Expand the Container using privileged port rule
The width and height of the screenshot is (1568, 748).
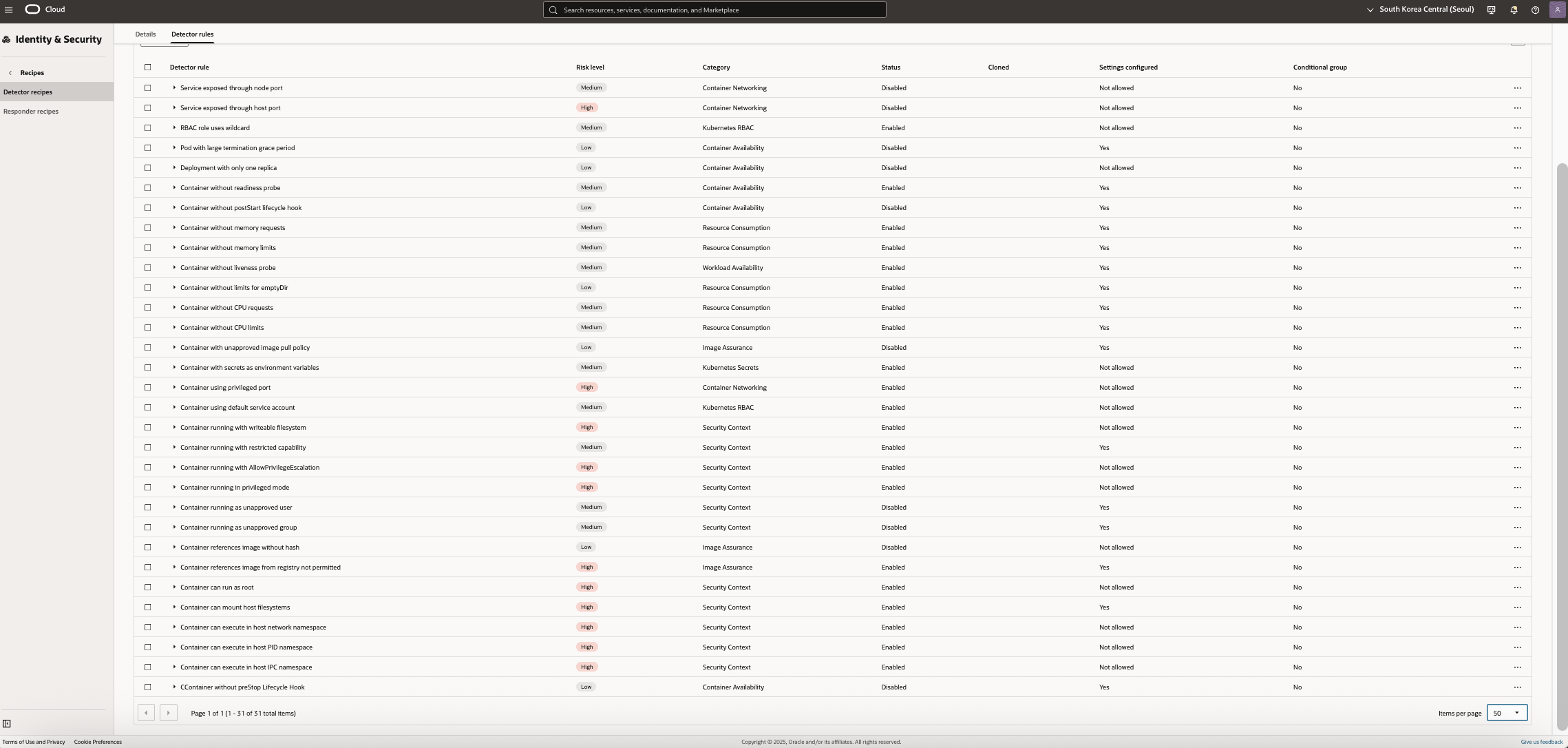coord(174,388)
